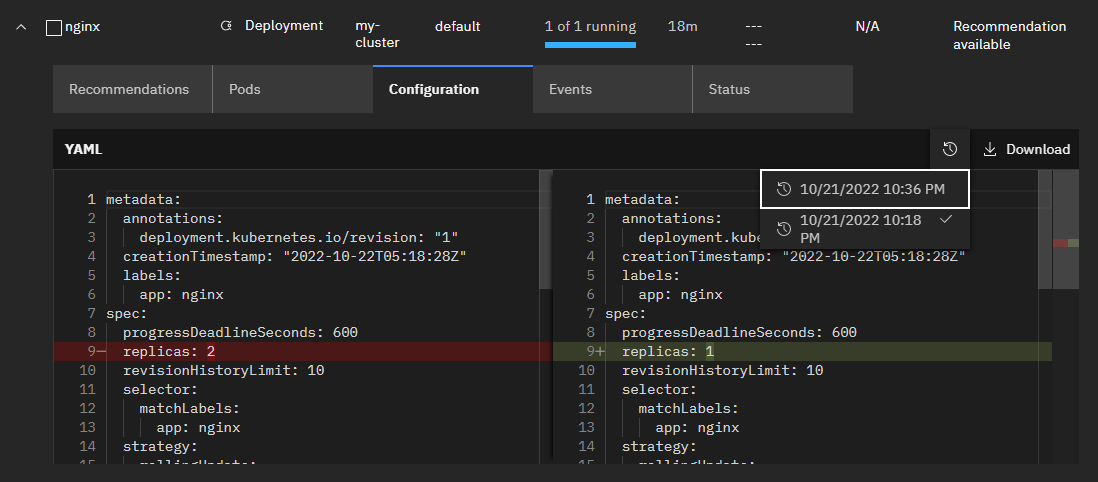This screenshot has height=482, width=1098.
Task: Collapse the nginx deployment row
Action: 21,27
